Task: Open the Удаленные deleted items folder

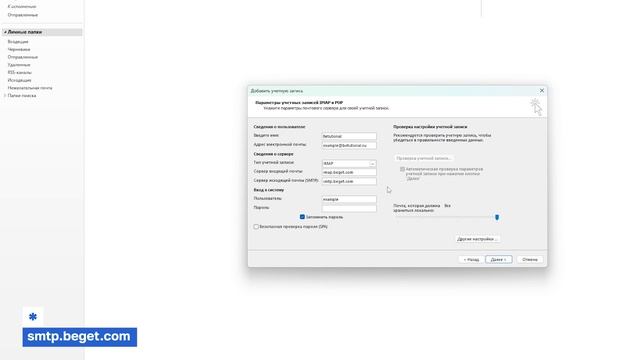Action: 19,65
